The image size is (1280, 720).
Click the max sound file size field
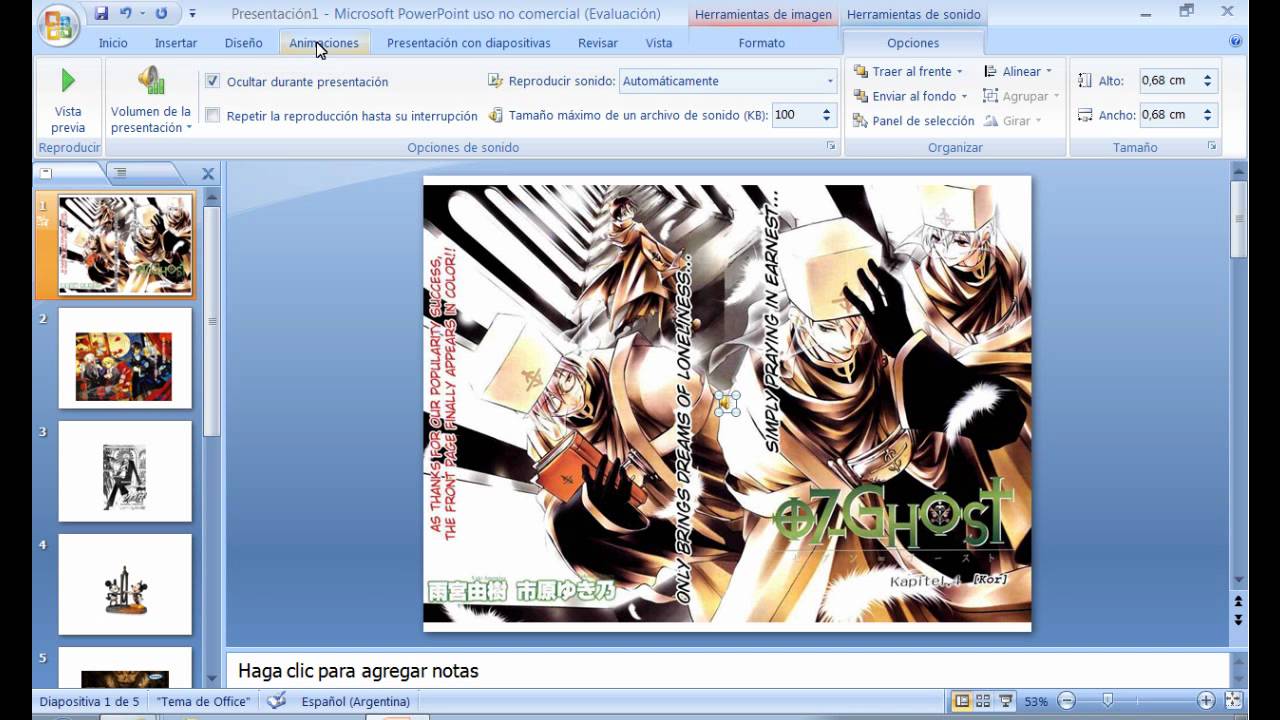pos(795,115)
